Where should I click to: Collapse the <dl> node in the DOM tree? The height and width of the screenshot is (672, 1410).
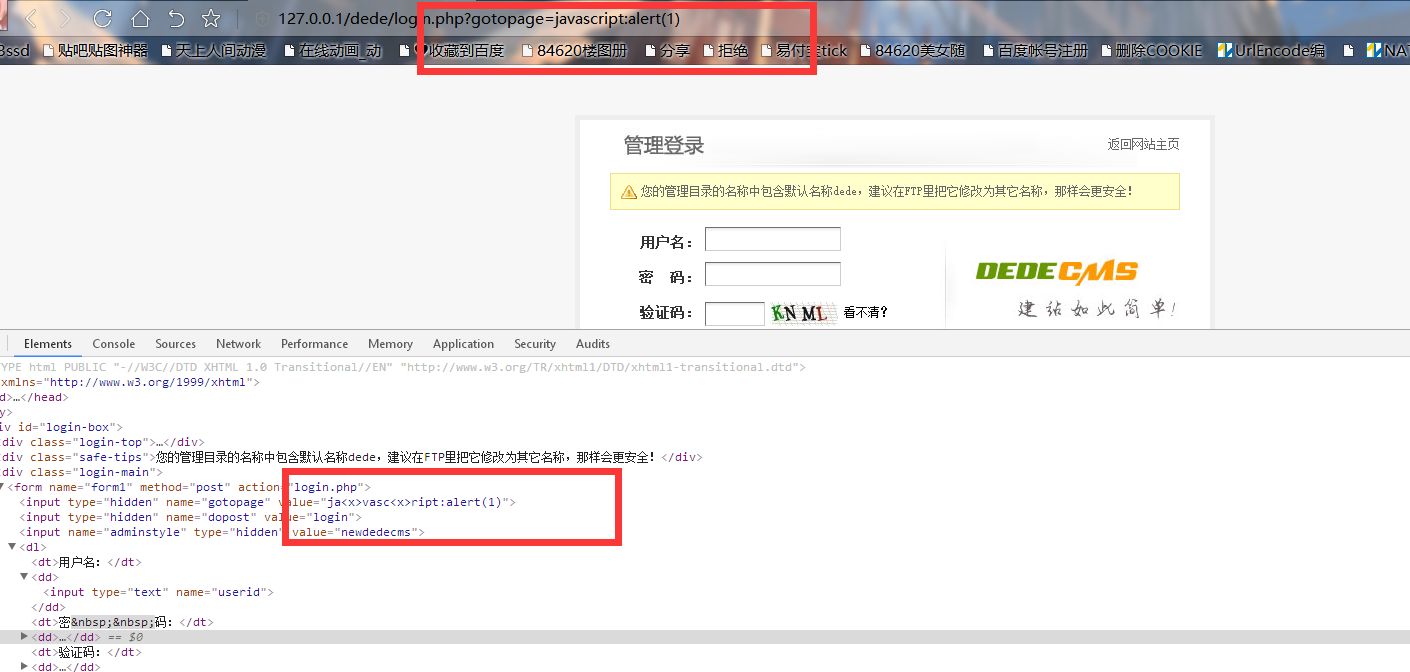(12, 547)
